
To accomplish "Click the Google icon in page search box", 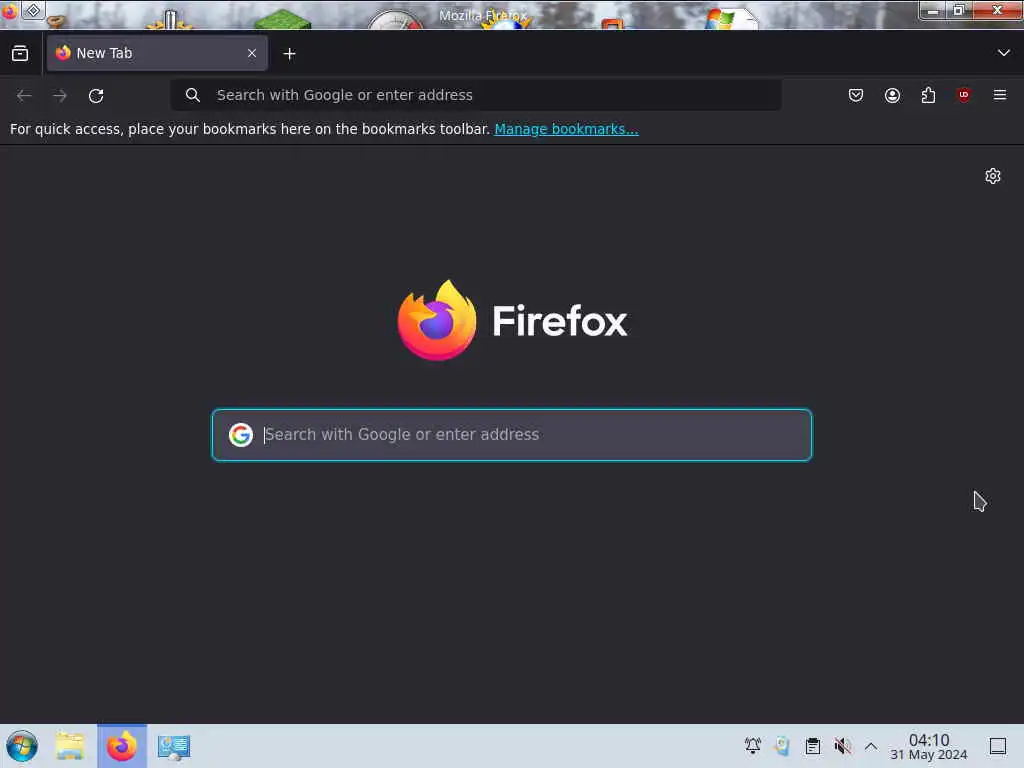I will [x=240, y=434].
